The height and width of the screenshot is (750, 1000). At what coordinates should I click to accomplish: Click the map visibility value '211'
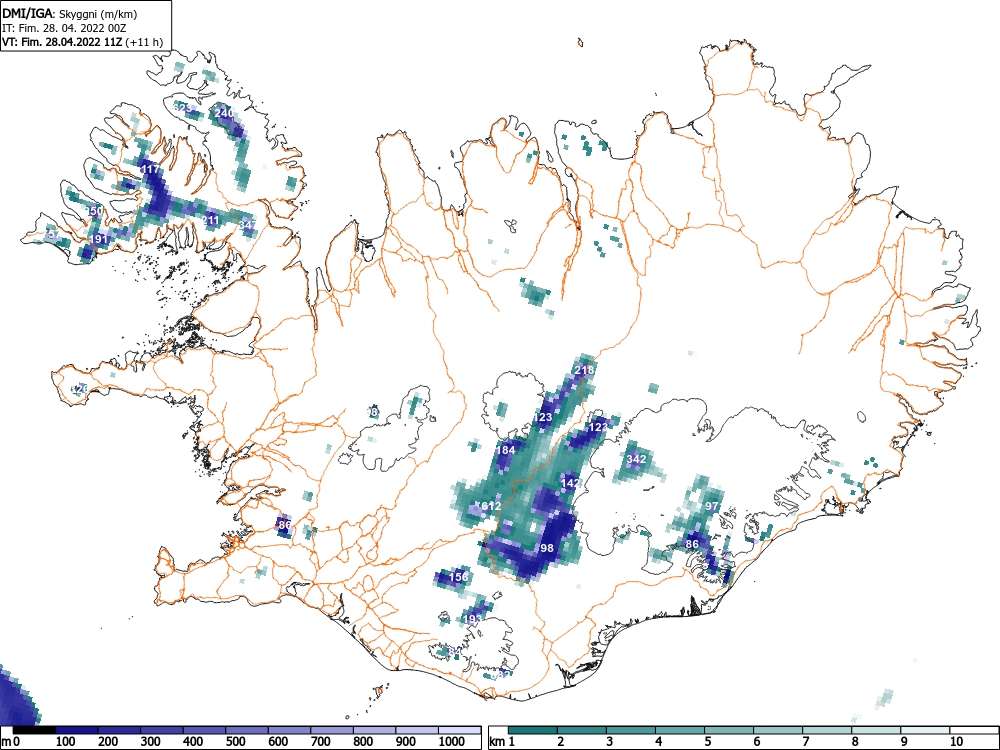pyautogui.click(x=210, y=221)
